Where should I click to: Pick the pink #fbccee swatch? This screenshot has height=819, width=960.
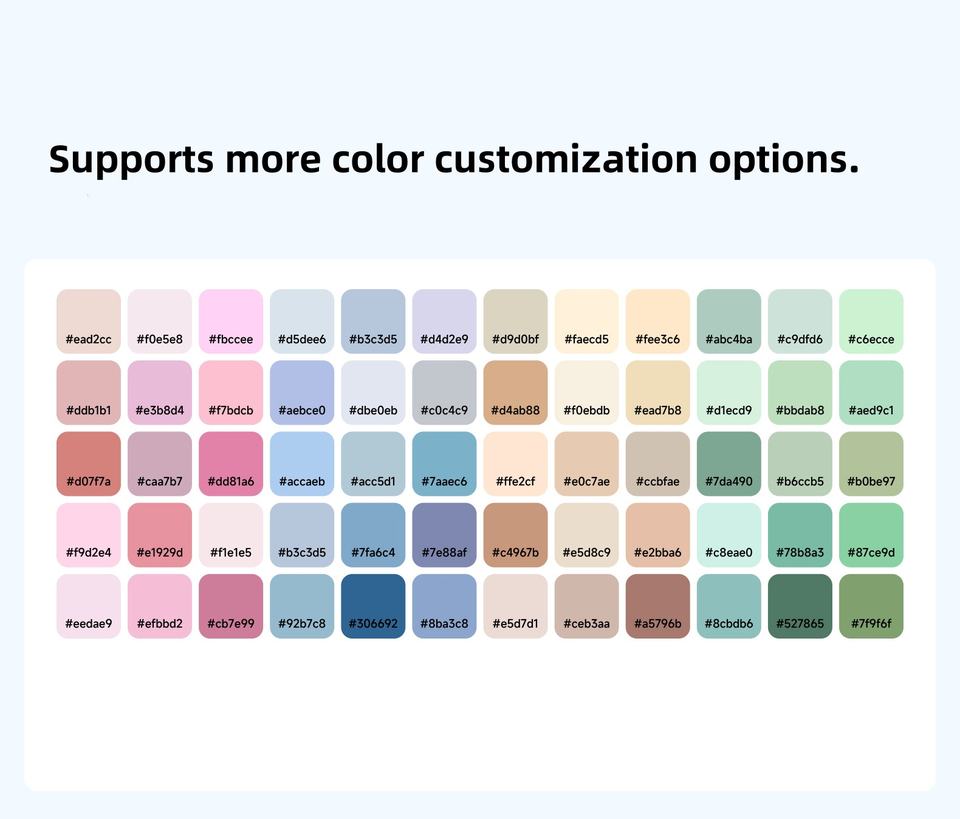pyautogui.click(x=231, y=321)
